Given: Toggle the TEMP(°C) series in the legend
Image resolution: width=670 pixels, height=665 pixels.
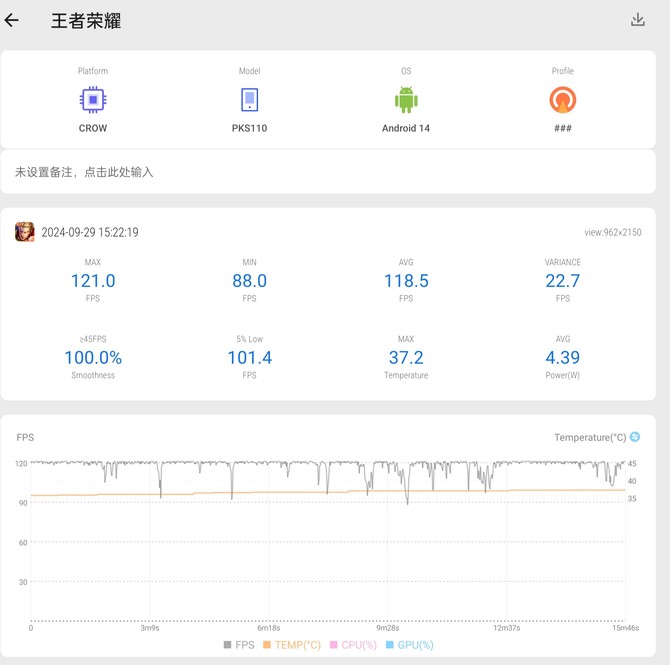Looking at the screenshot, I should [x=291, y=644].
